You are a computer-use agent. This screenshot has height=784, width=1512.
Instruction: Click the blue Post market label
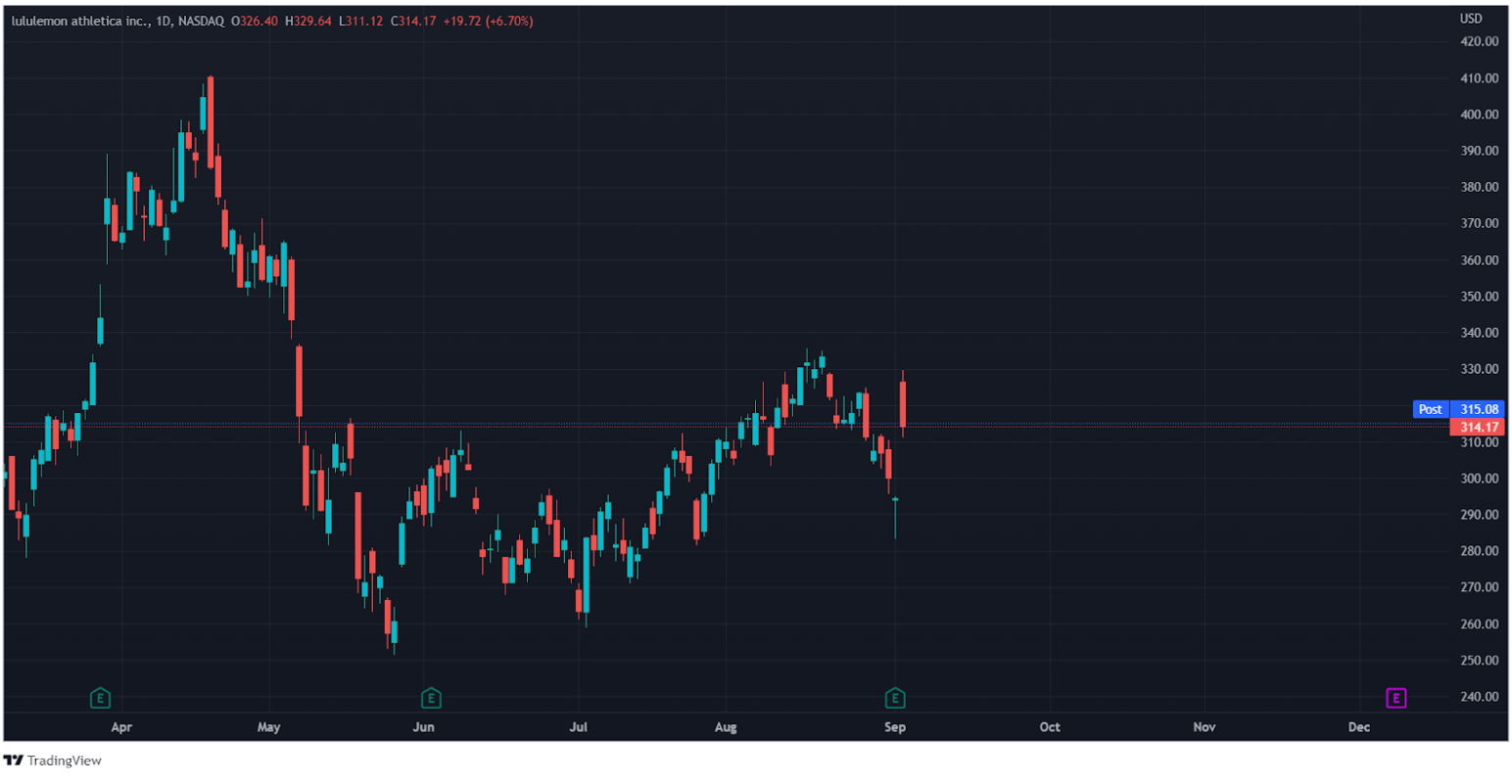[x=1431, y=409]
